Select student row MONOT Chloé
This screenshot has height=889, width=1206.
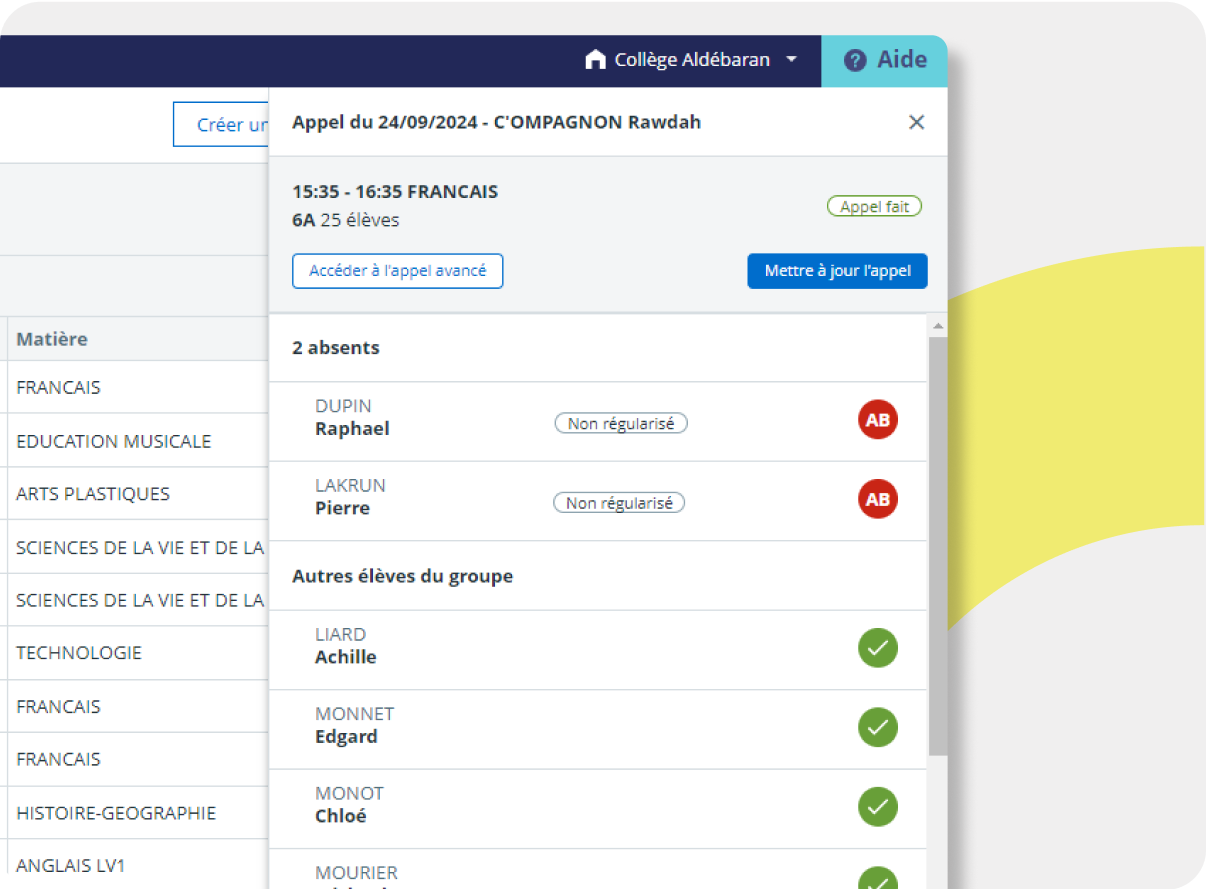pos(598,808)
